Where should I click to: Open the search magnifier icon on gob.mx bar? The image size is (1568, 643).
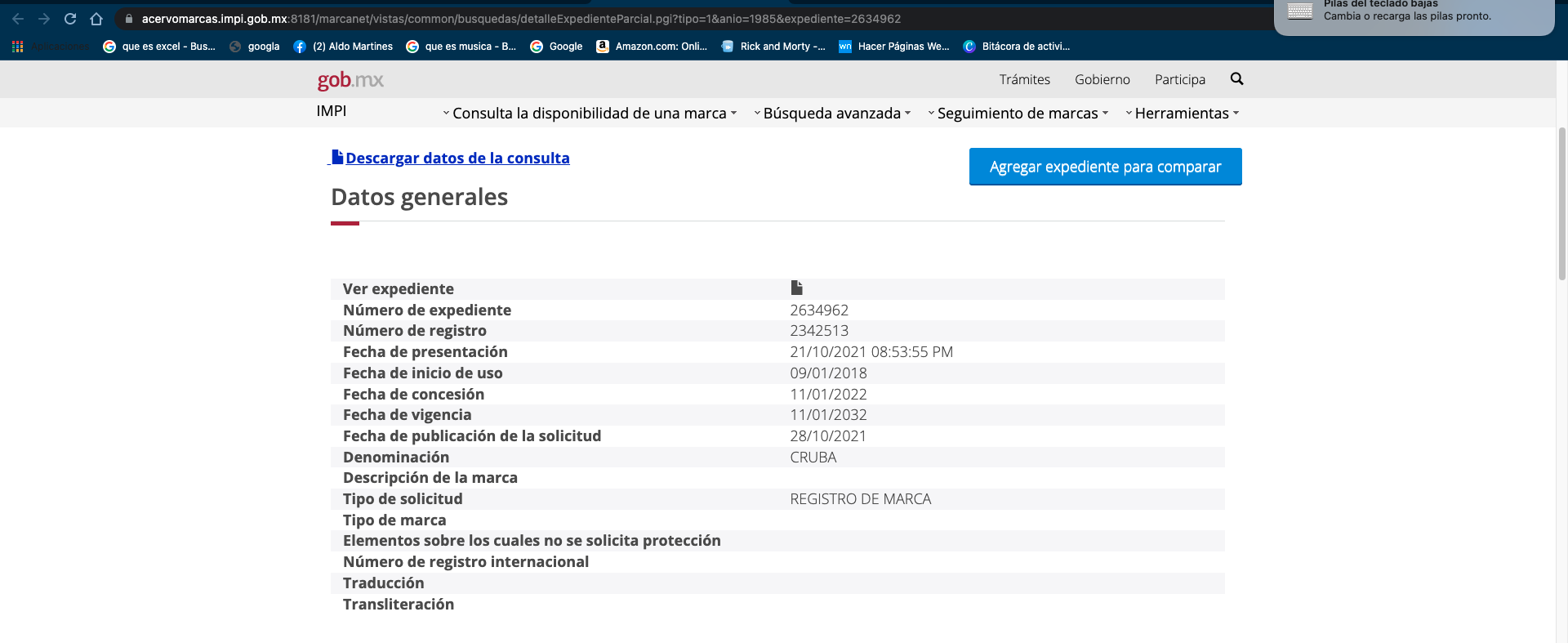click(1236, 79)
